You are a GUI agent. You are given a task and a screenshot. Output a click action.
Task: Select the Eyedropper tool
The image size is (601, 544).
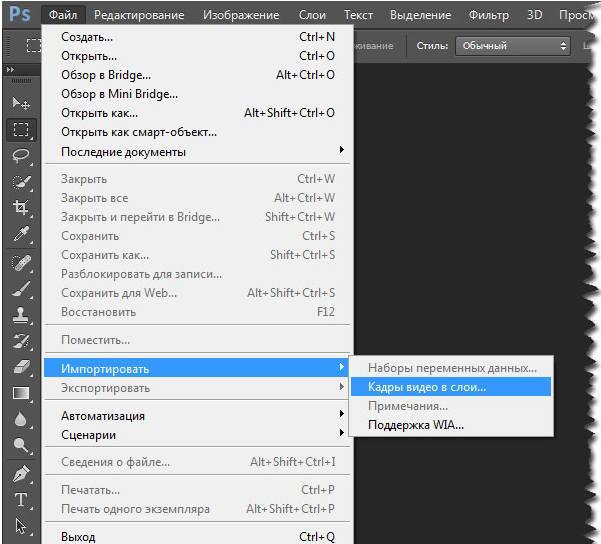tap(21, 234)
